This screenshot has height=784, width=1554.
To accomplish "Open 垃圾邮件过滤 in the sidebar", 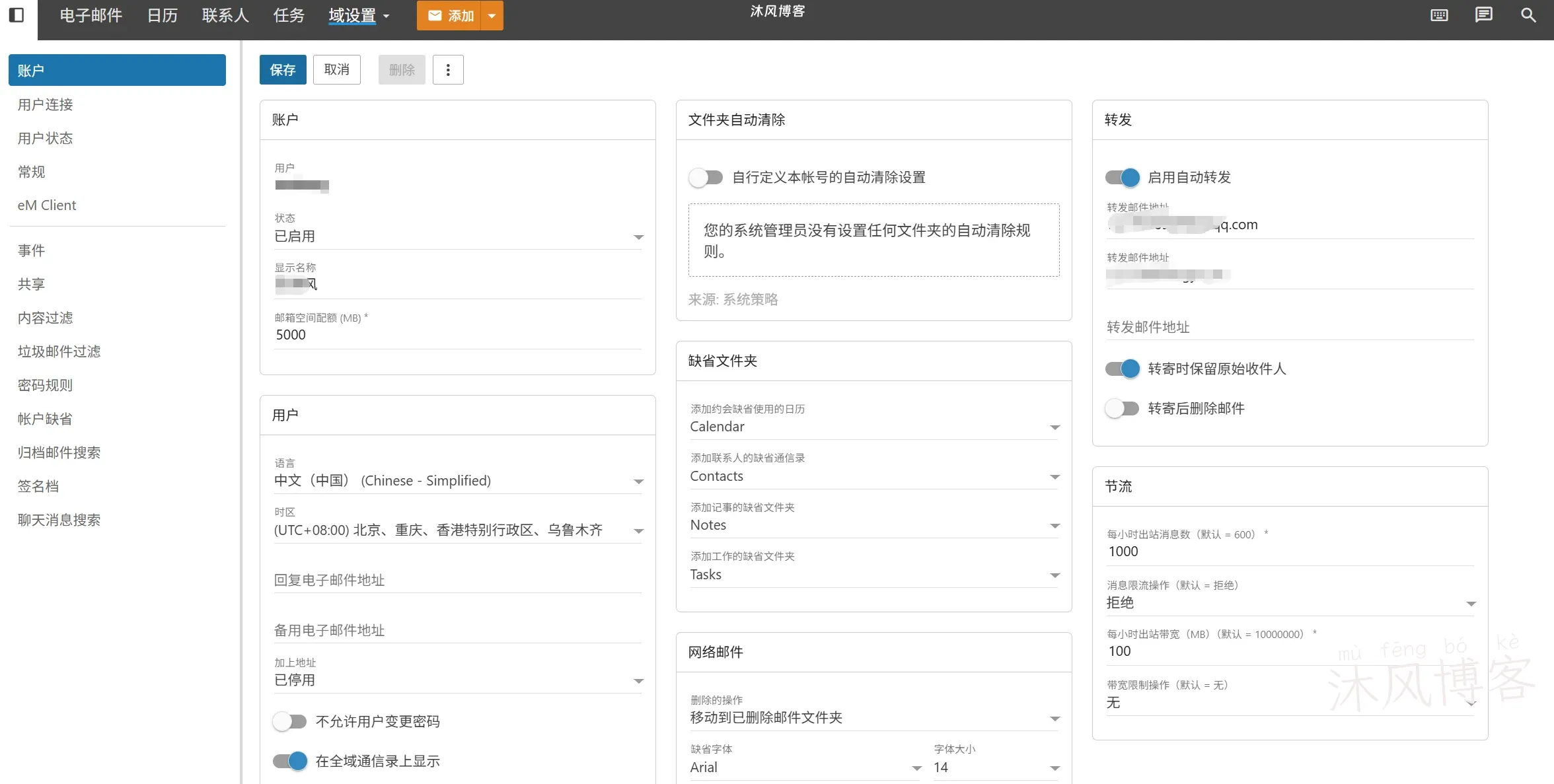I will pyautogui.click(x=117, y=351).
